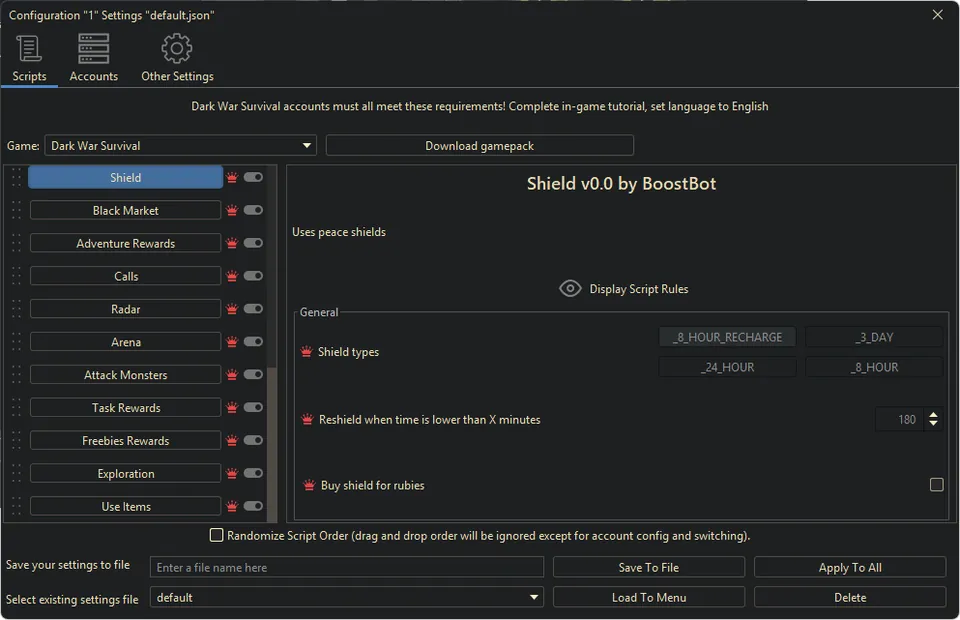
Task: Click the crown icon beside Radar
Action: (232, 309)
